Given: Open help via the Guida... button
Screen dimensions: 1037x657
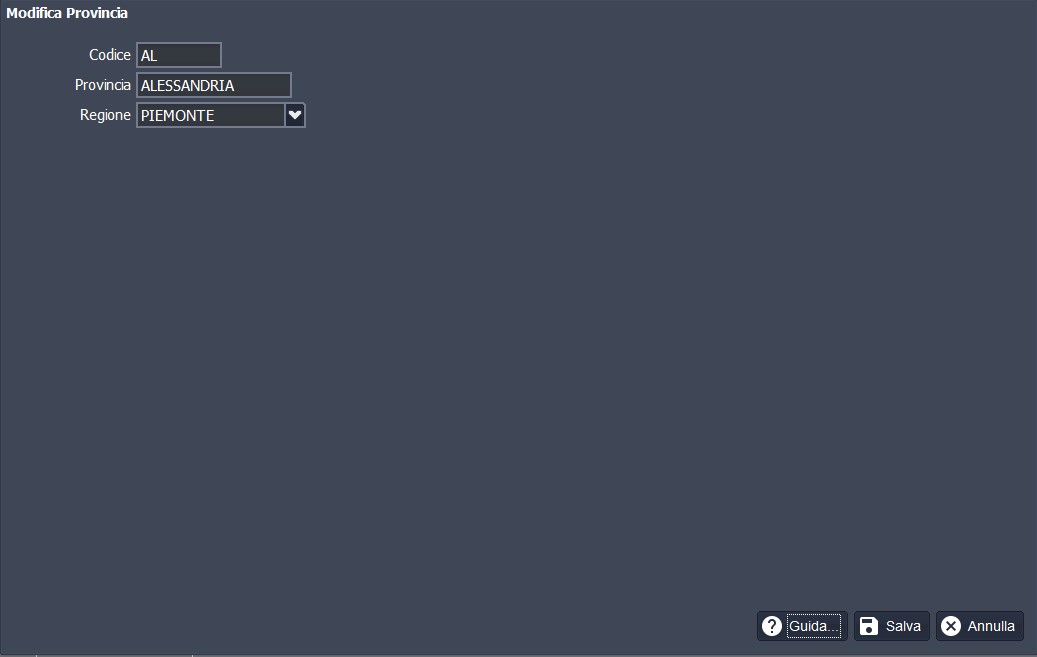Looking at the screenshot, I should [802, 626].
